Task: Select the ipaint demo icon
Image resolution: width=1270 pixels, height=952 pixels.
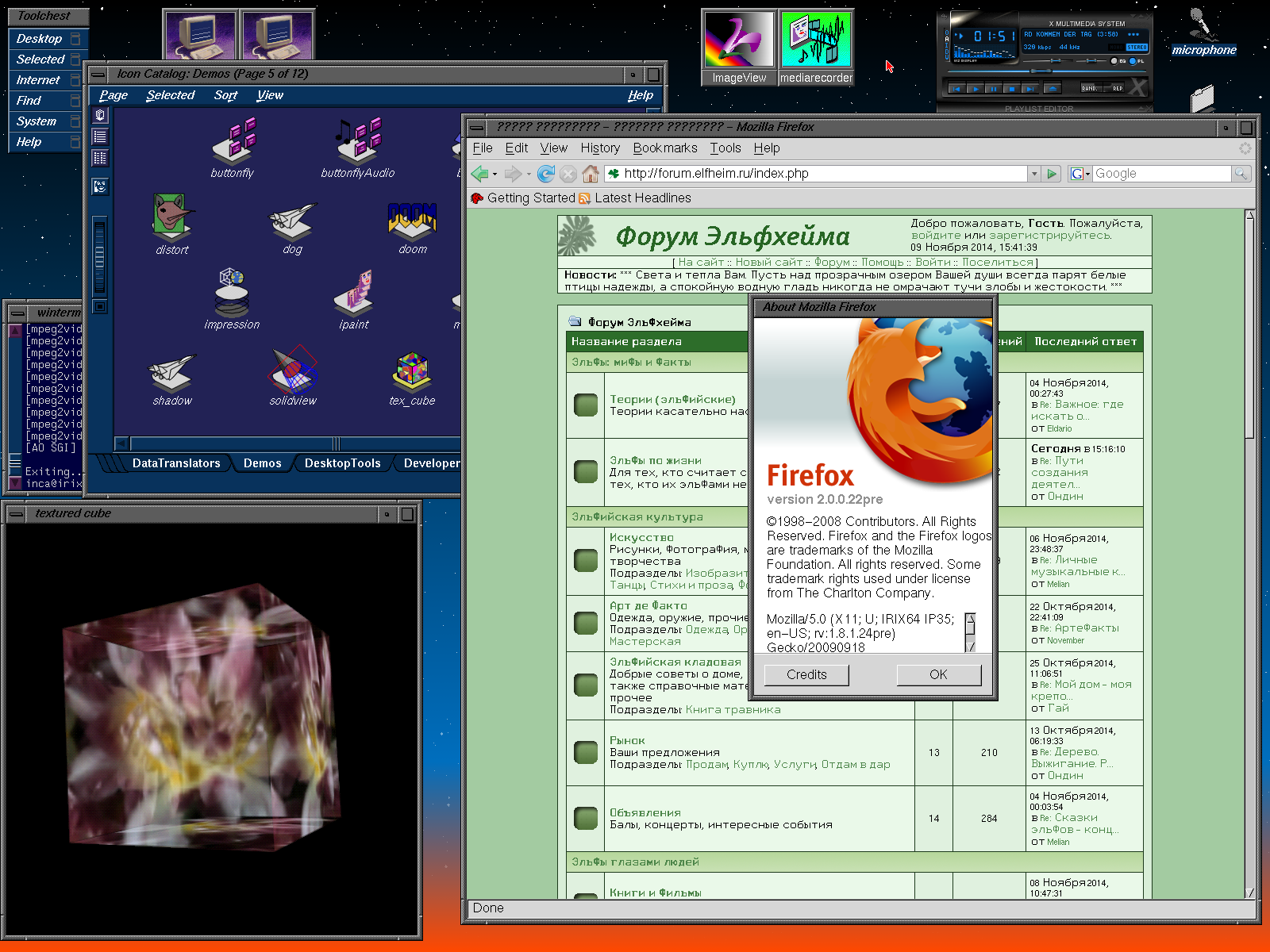Action: 354,300
